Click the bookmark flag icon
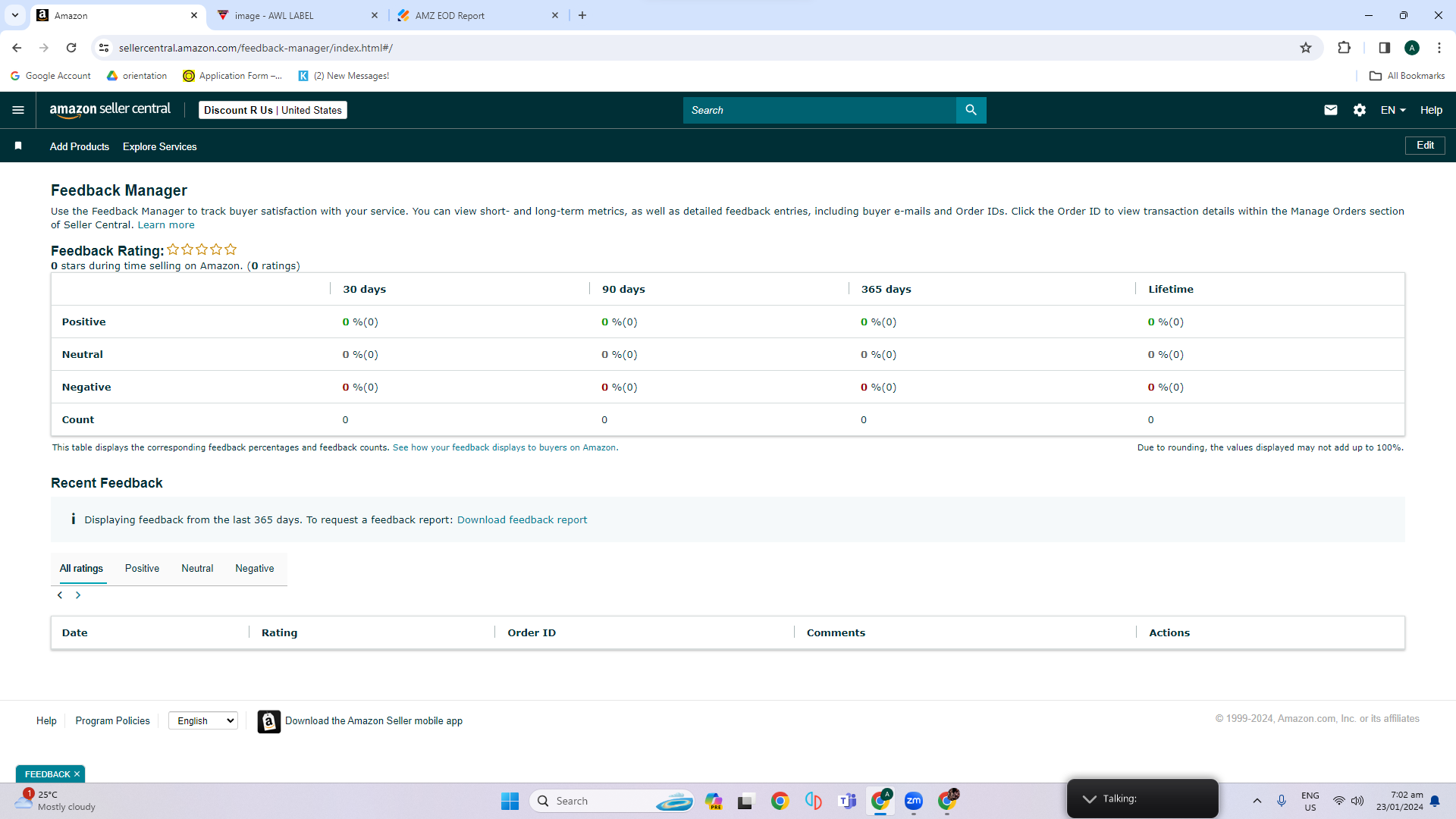 [18, 146]
